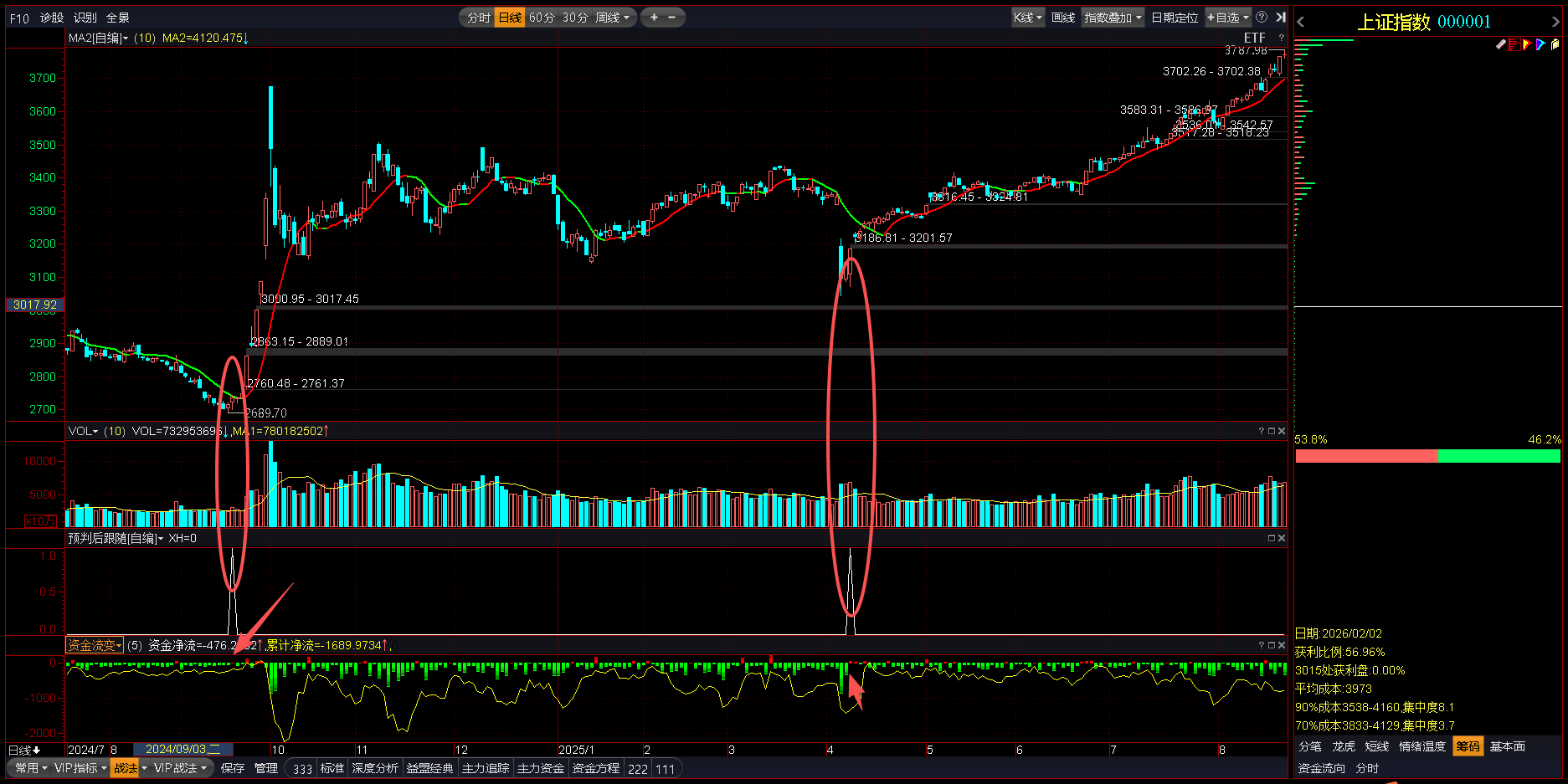Collapse the side panel with the skip-right arrow icon
Viewport: 1568px width, 784px height.
[1280, 18]
